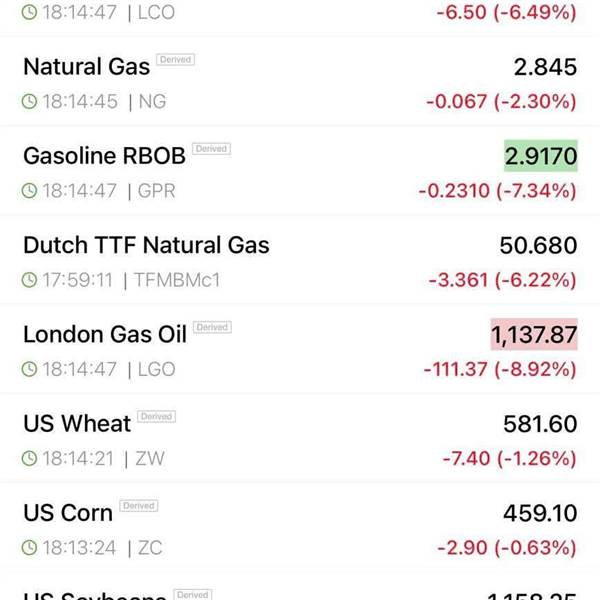Click the clock icon beside Natural Gas timestamp

tap(31, 102)
